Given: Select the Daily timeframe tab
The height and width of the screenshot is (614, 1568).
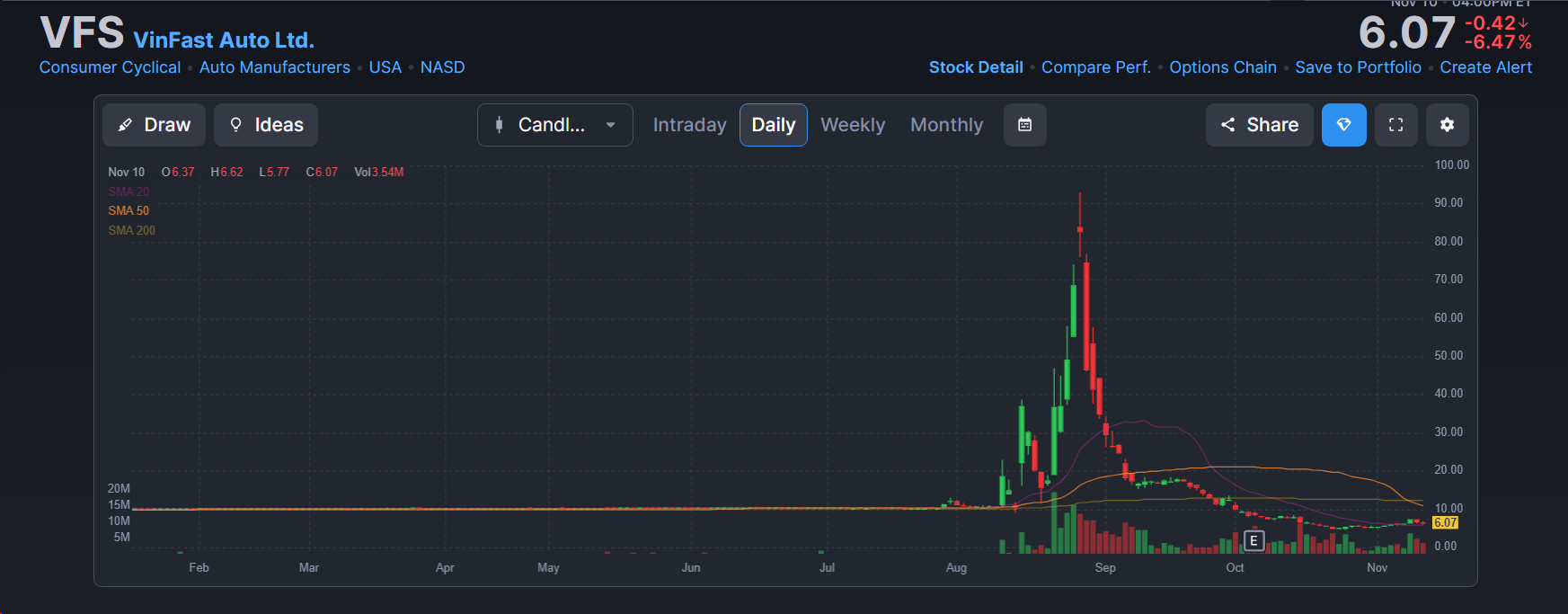Looking at the screenshot, I should pyautogui.click(x=774, y=125).
